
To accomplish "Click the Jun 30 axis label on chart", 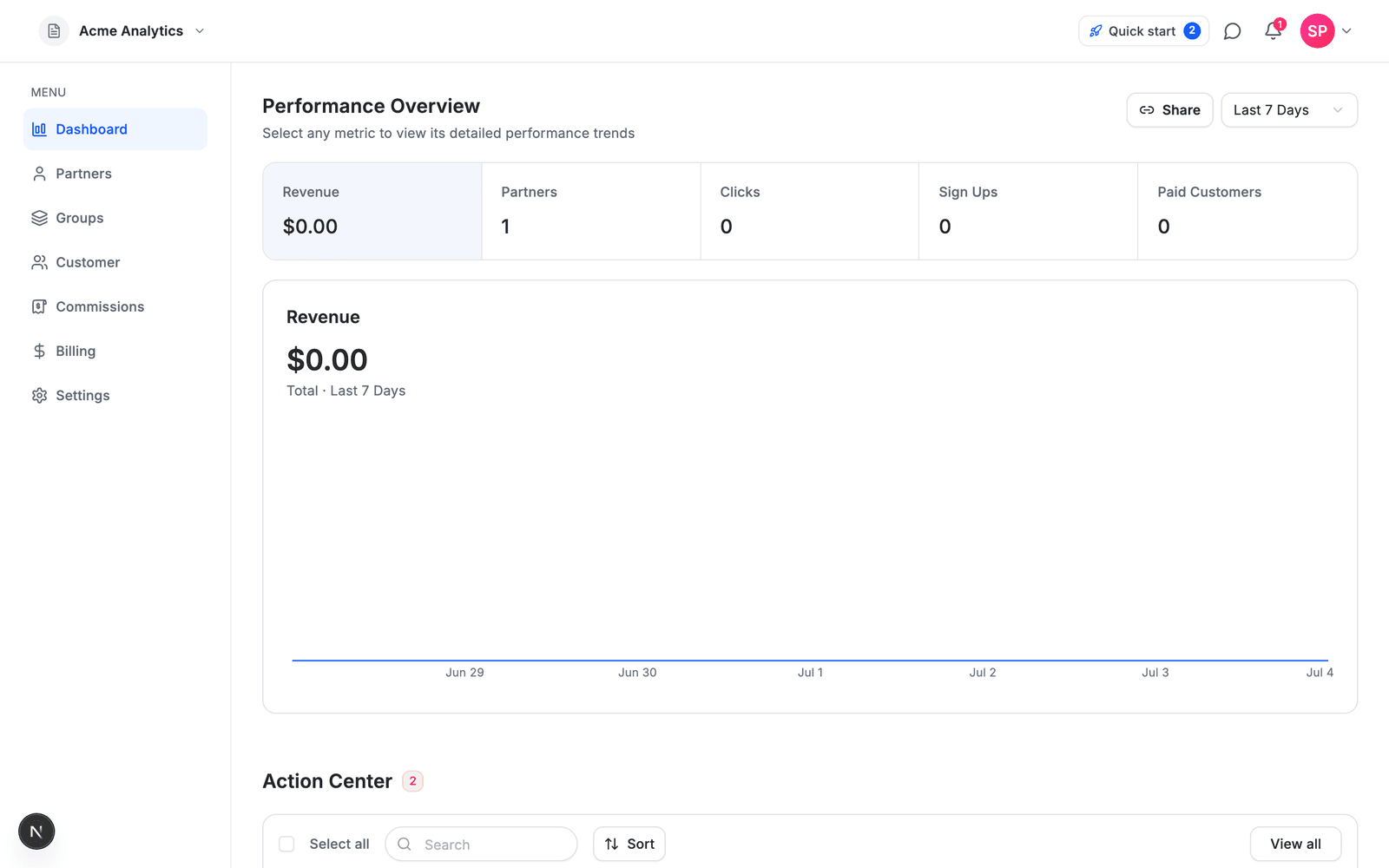I will coord(637,673).
